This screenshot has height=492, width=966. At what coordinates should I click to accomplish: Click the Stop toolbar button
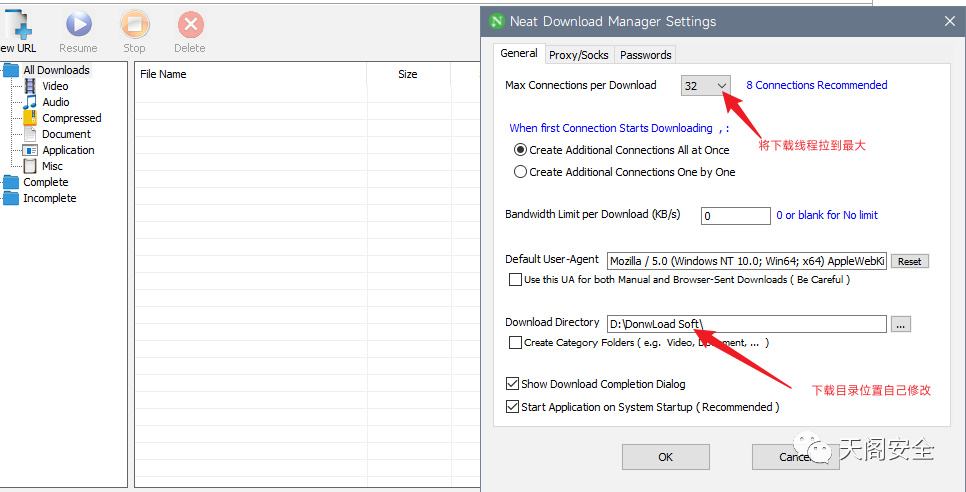coord(134,33)
